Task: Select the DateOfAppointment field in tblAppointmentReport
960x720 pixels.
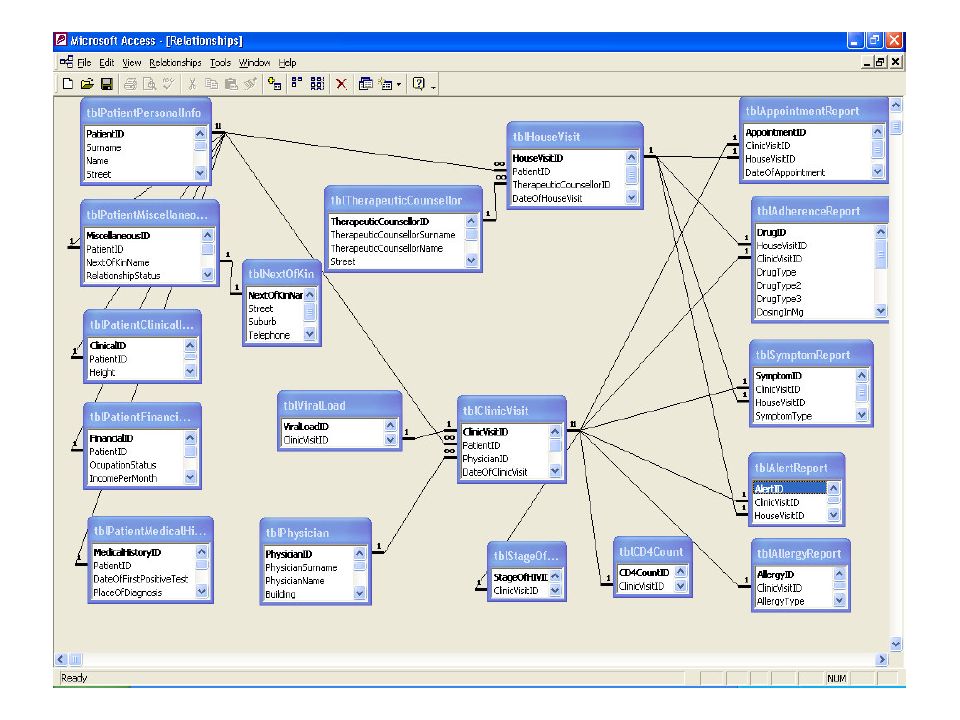Action: pos(785,173)
